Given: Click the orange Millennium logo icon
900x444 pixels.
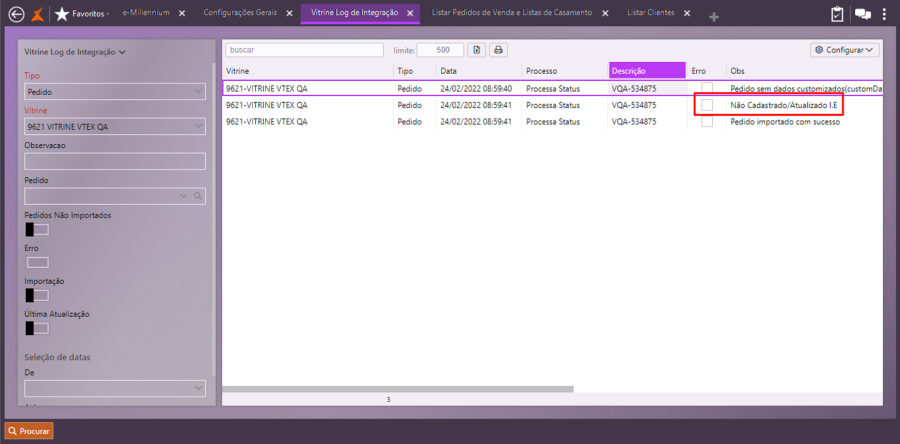Looking at the screenshot, I should point(37,14).
